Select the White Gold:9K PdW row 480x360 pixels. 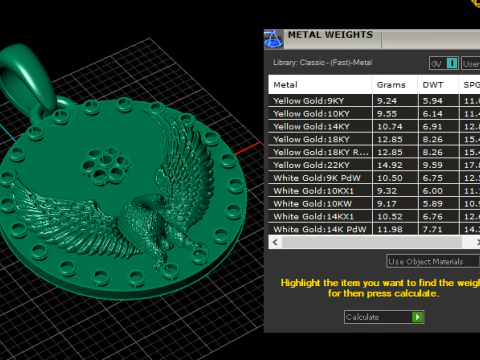pyautogui.click(x=374, y=178)
